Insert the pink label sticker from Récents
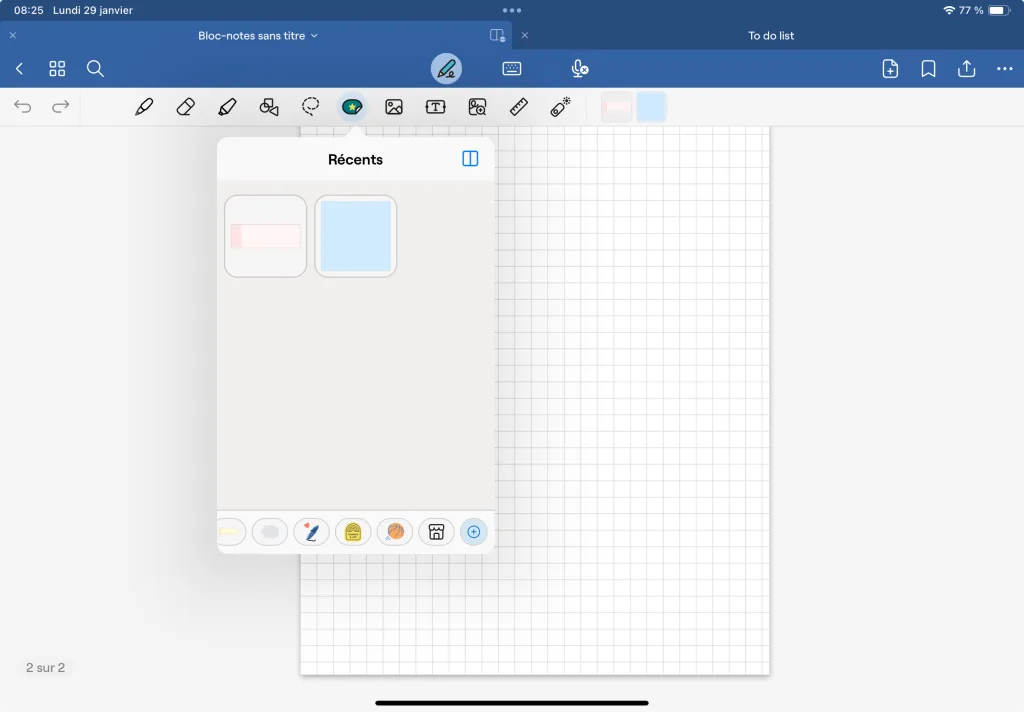The width and height of the screenshot is (1024, 712). 265,236
